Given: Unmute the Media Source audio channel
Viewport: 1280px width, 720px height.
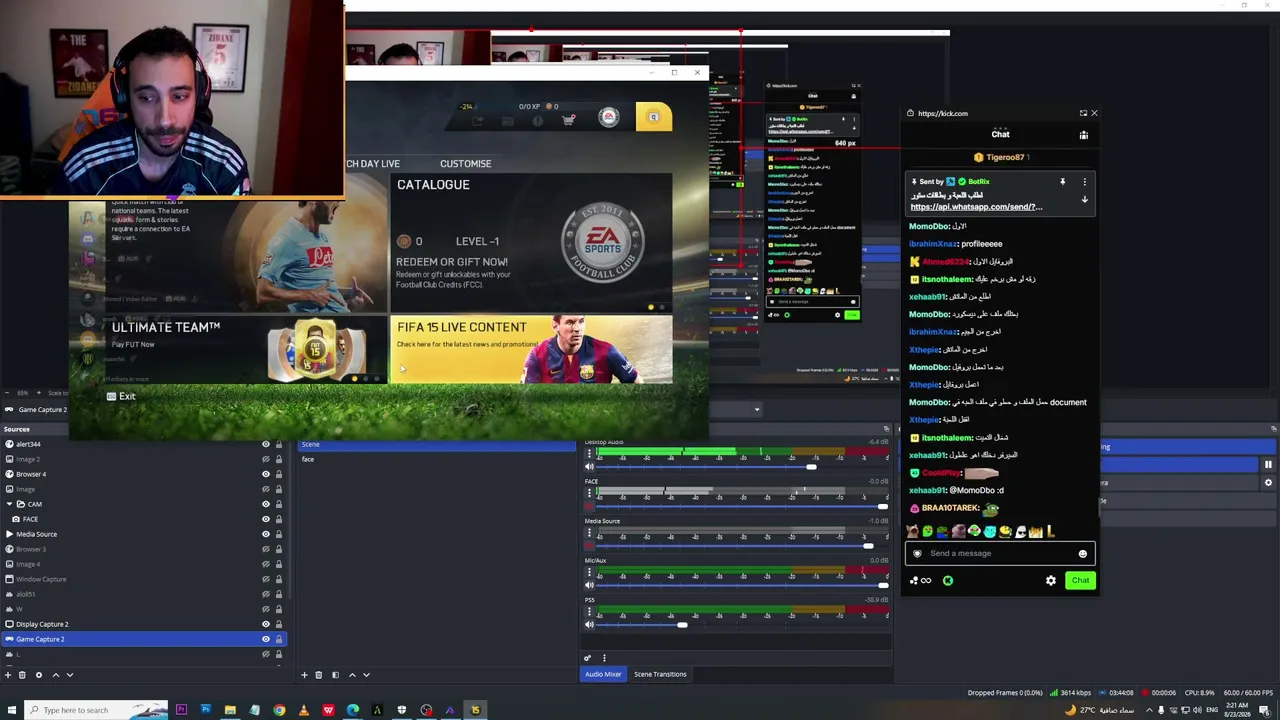Looking at the screenshot, I should [x=589, y=546].
